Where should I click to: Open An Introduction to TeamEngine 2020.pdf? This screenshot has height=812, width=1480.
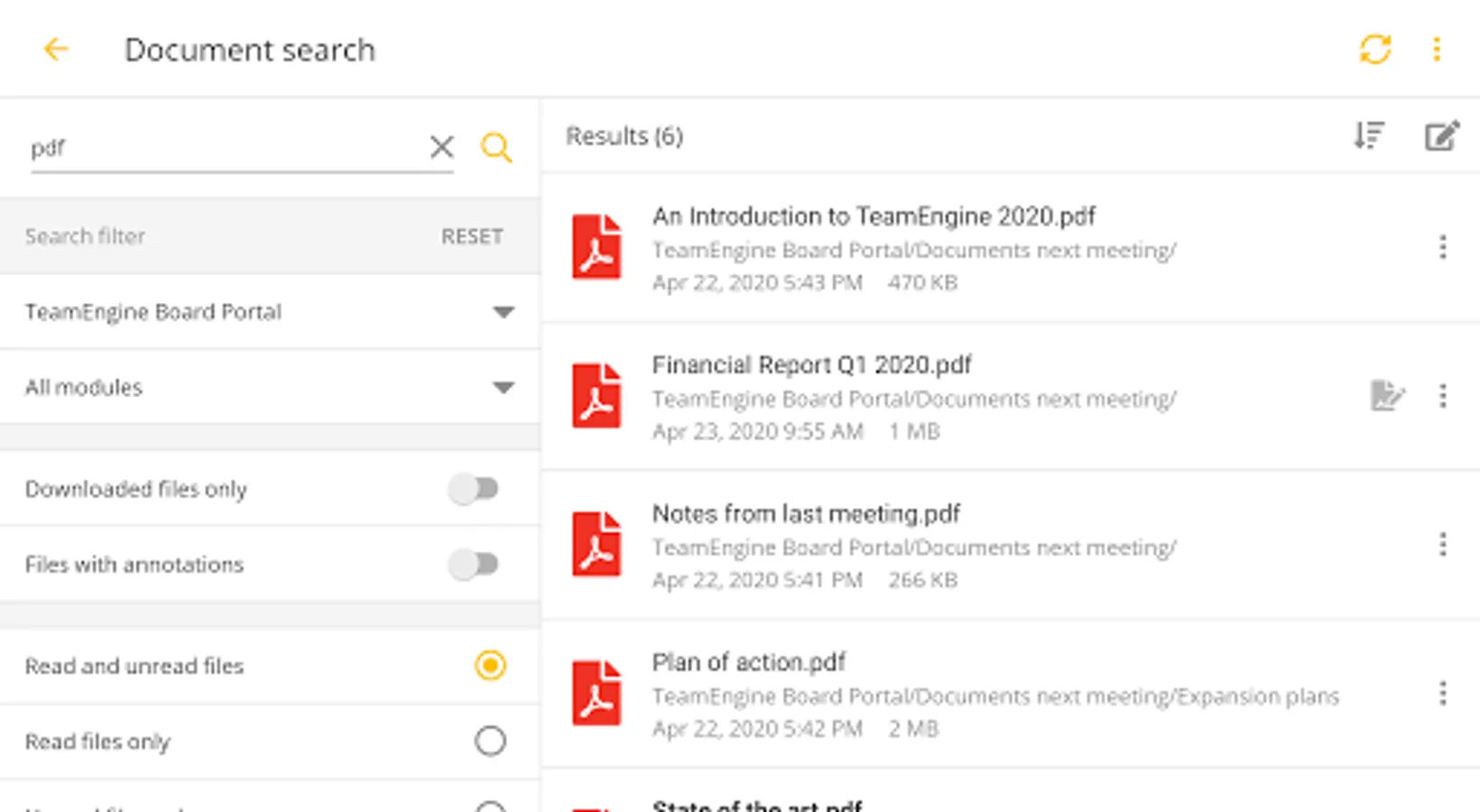(874, 217)
